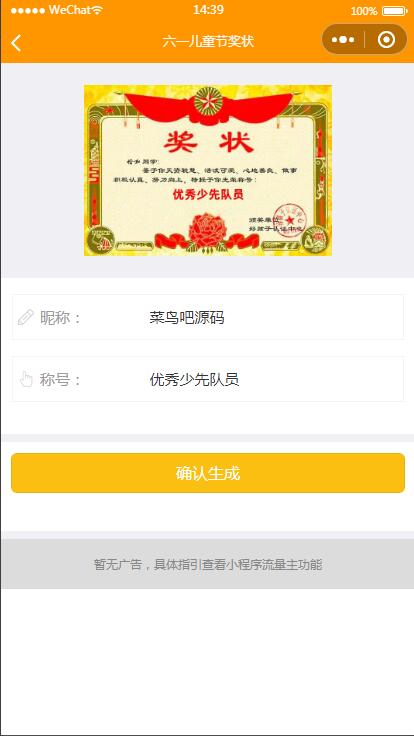Tap the 暂无广告 ad banner text
The height and width of the screenshot is (736, 414).
(x=208, y=564)
